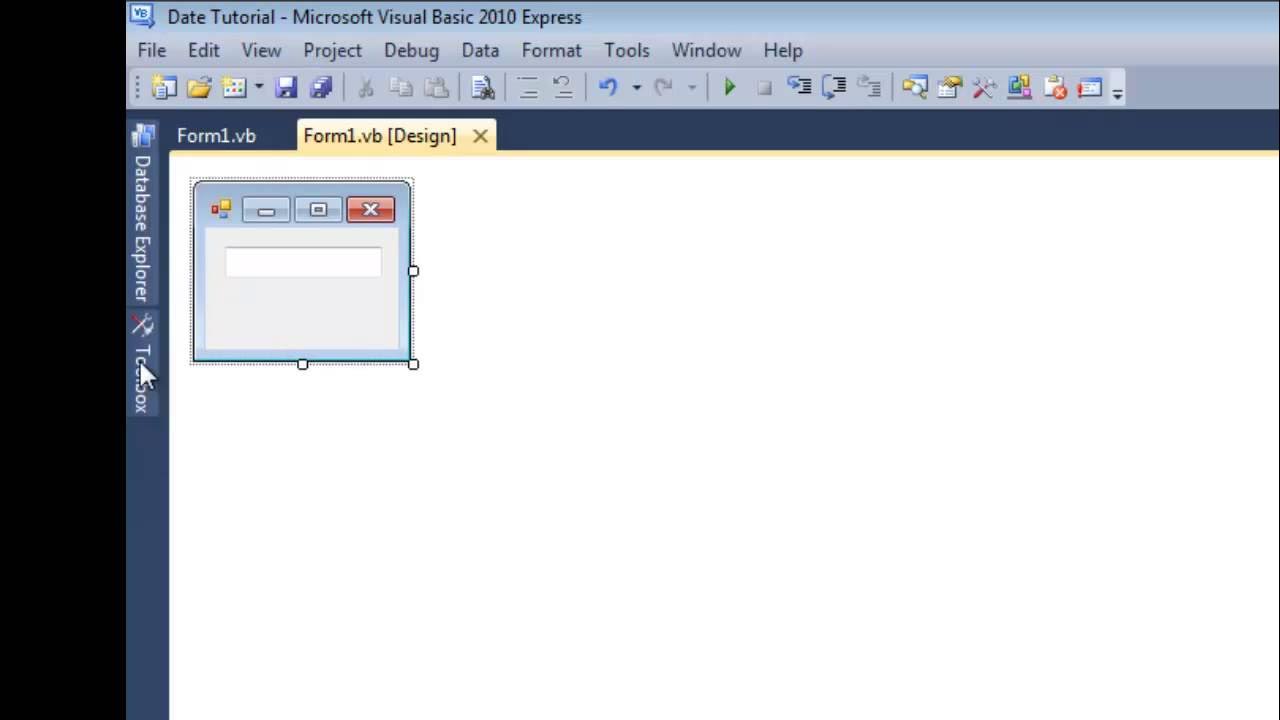Click the designer form's maximize button

(318, 210)
